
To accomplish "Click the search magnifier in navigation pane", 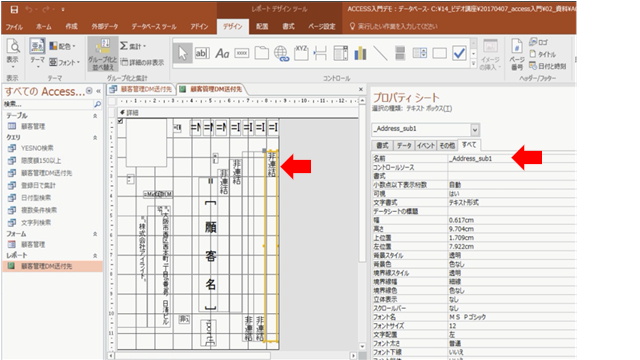I will (x=98, y=104).
